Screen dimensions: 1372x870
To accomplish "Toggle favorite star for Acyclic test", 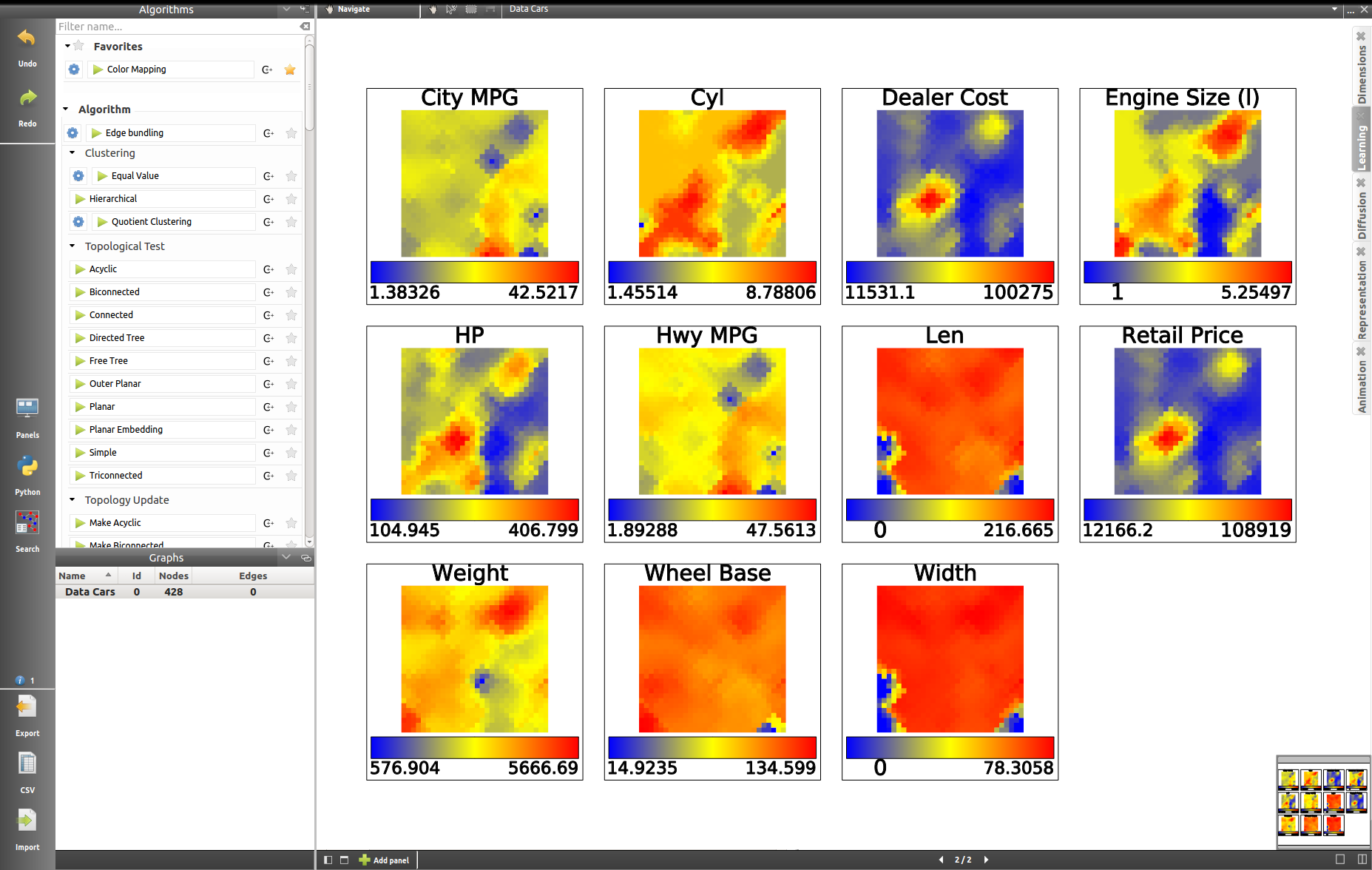I will pyautogui.click(x=291, y=269).
